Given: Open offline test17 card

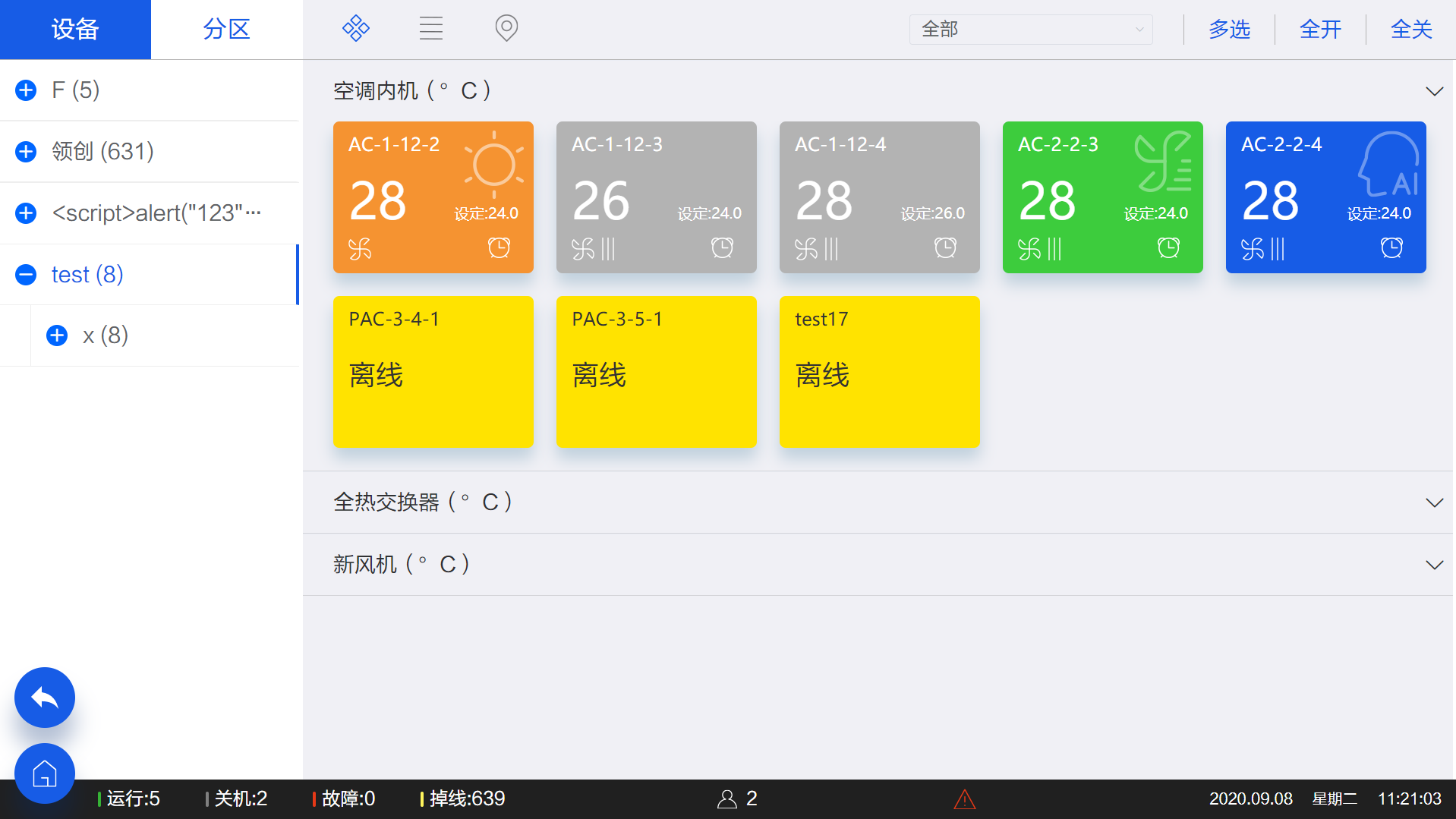Looking at the screenshot, I should point(880,372).
